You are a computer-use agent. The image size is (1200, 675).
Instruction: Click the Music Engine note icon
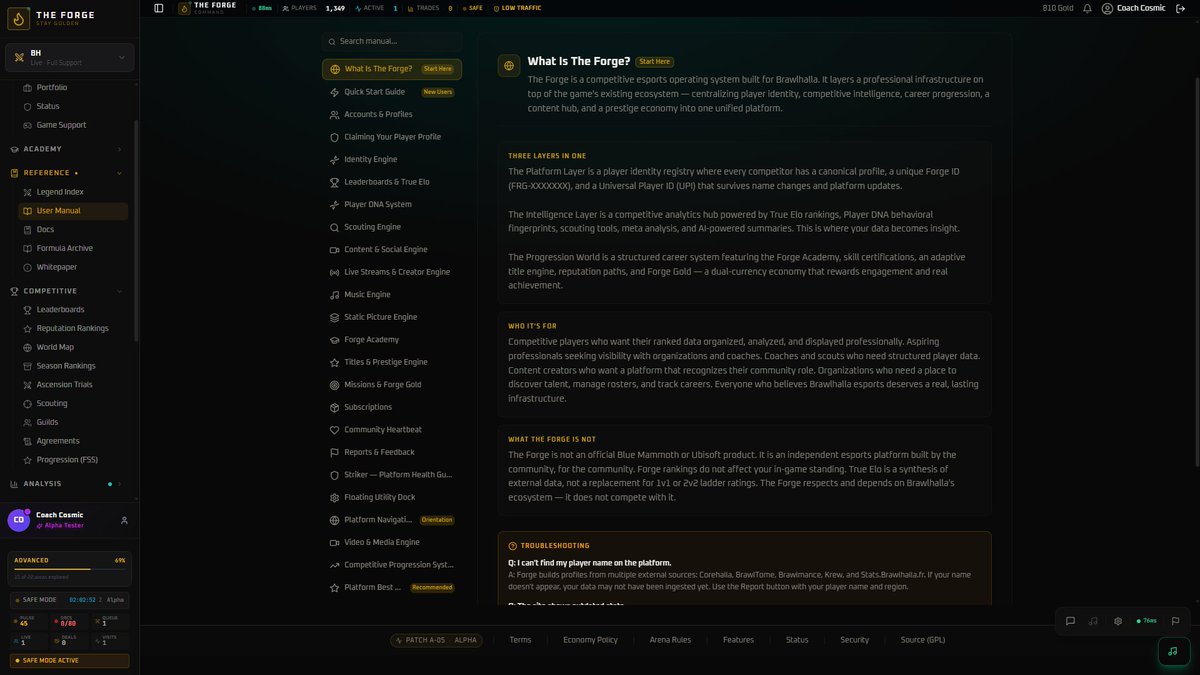[x=335, y=295]
